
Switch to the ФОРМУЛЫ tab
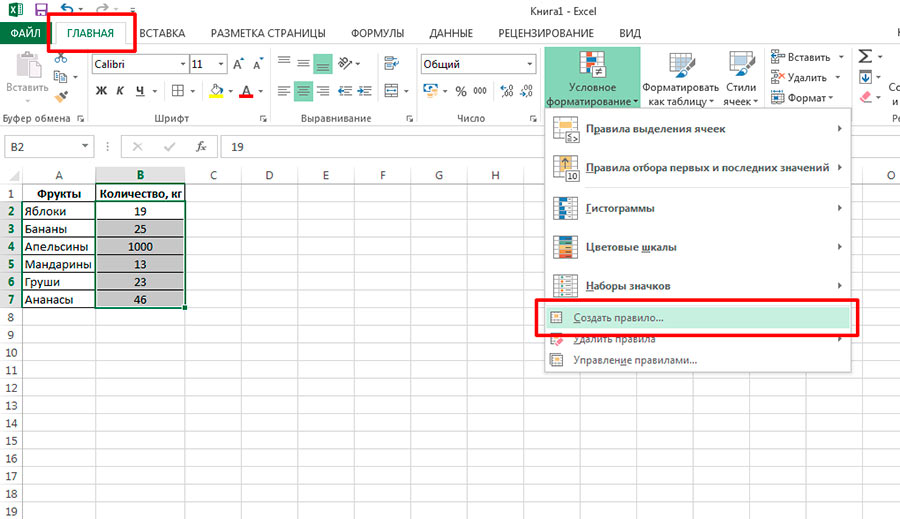(377, 33)
